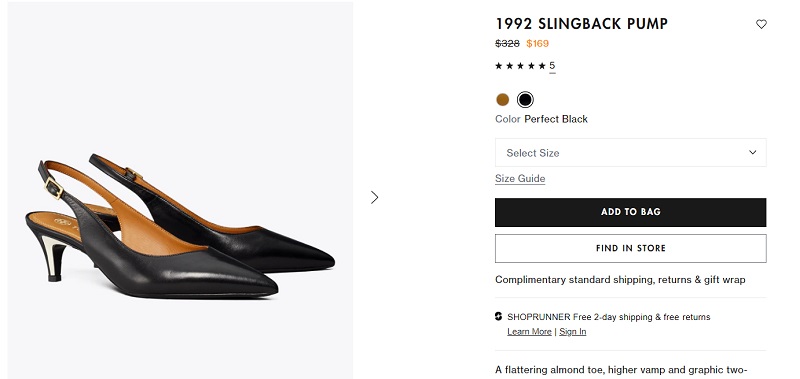
Task: Click the Find in Store button
Action: [x=630, y=248]
